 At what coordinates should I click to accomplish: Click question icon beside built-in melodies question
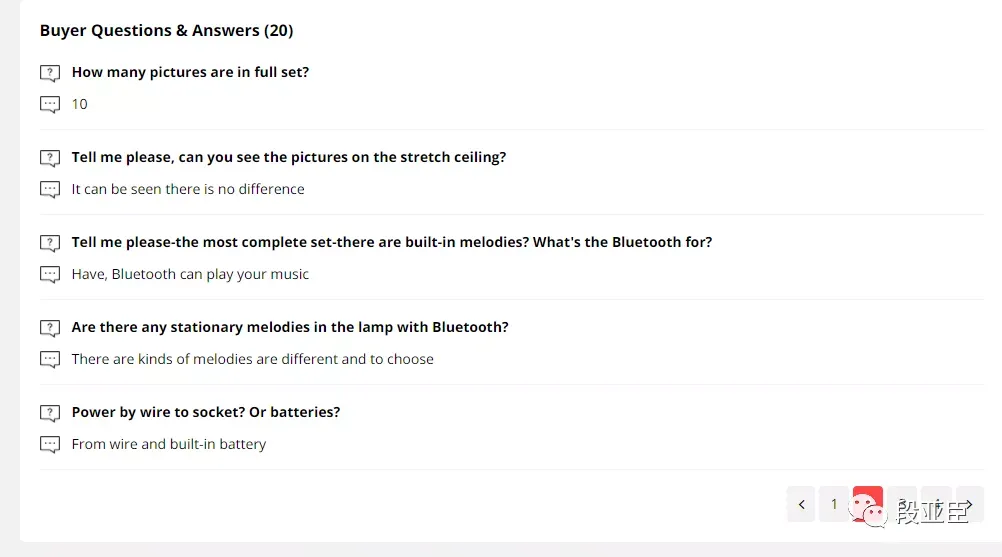[50, 243]
